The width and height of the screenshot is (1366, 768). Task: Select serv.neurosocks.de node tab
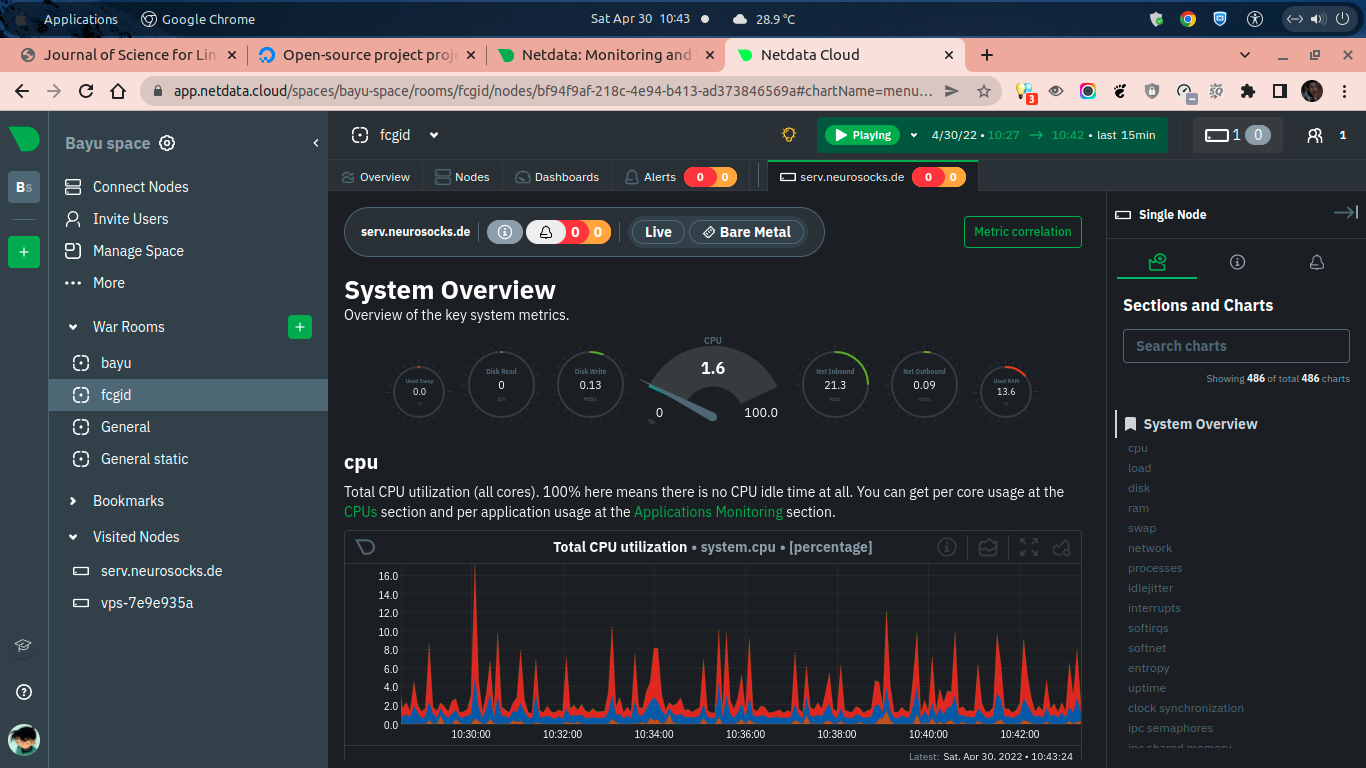pos(873,177)
